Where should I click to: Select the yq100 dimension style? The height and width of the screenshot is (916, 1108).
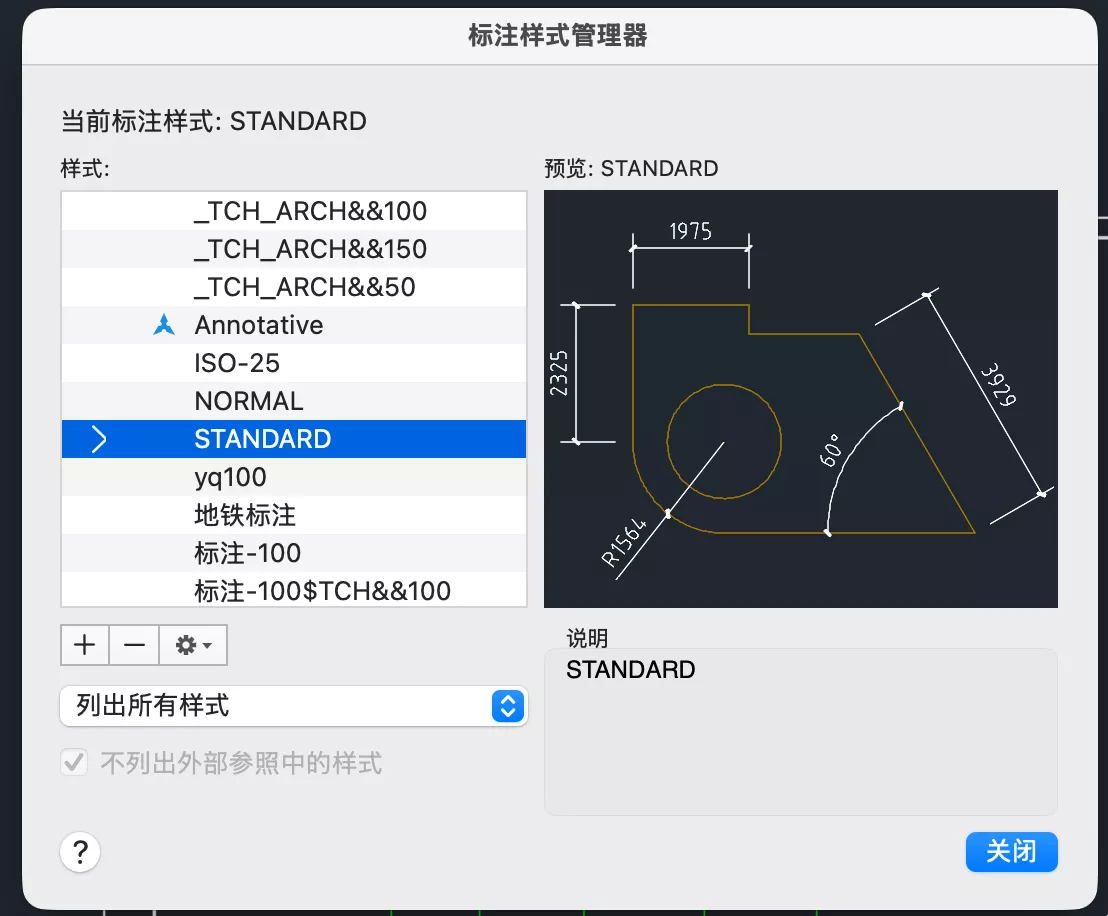point(230,477)
